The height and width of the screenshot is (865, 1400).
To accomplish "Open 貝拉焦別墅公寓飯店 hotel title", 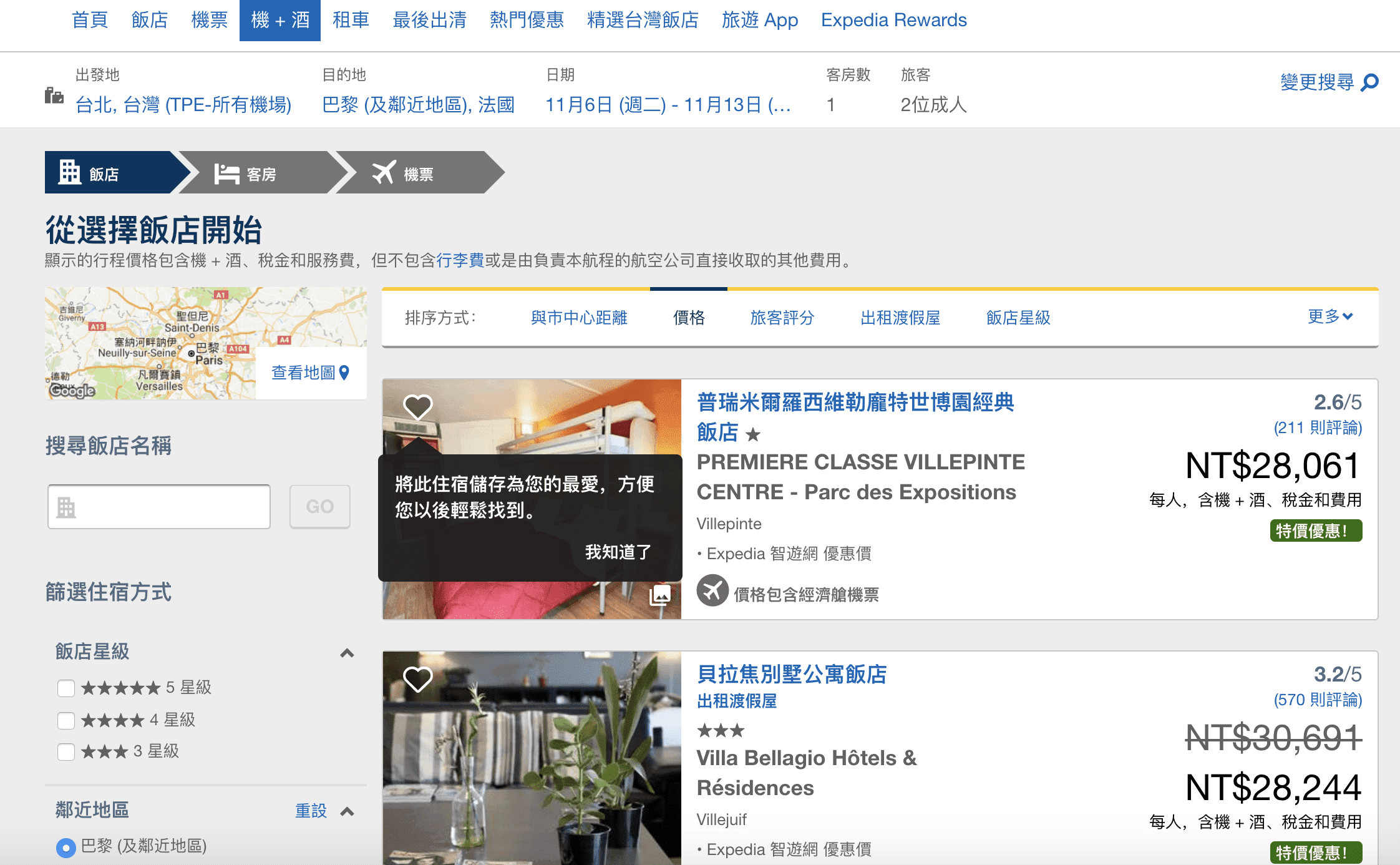I will pos(792,675).
